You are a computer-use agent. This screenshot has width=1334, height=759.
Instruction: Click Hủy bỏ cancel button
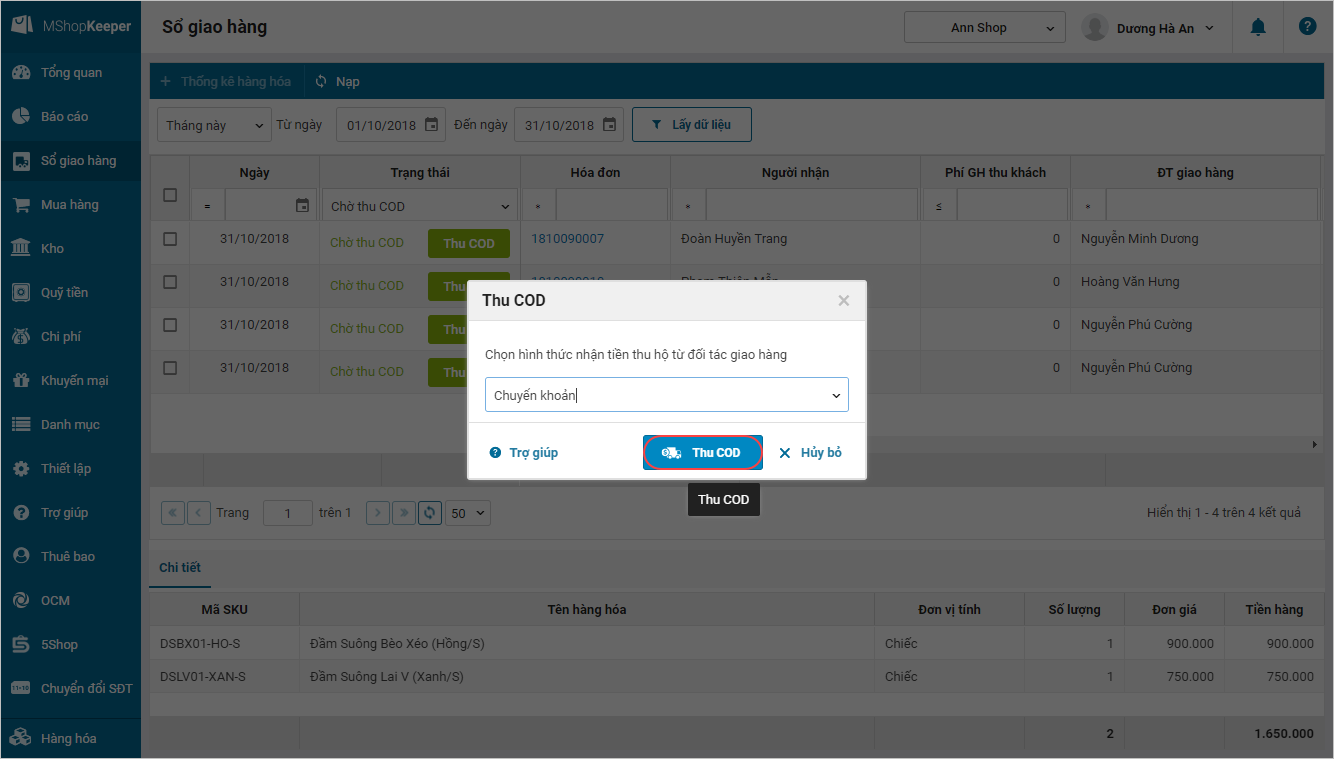click(811, 453)
